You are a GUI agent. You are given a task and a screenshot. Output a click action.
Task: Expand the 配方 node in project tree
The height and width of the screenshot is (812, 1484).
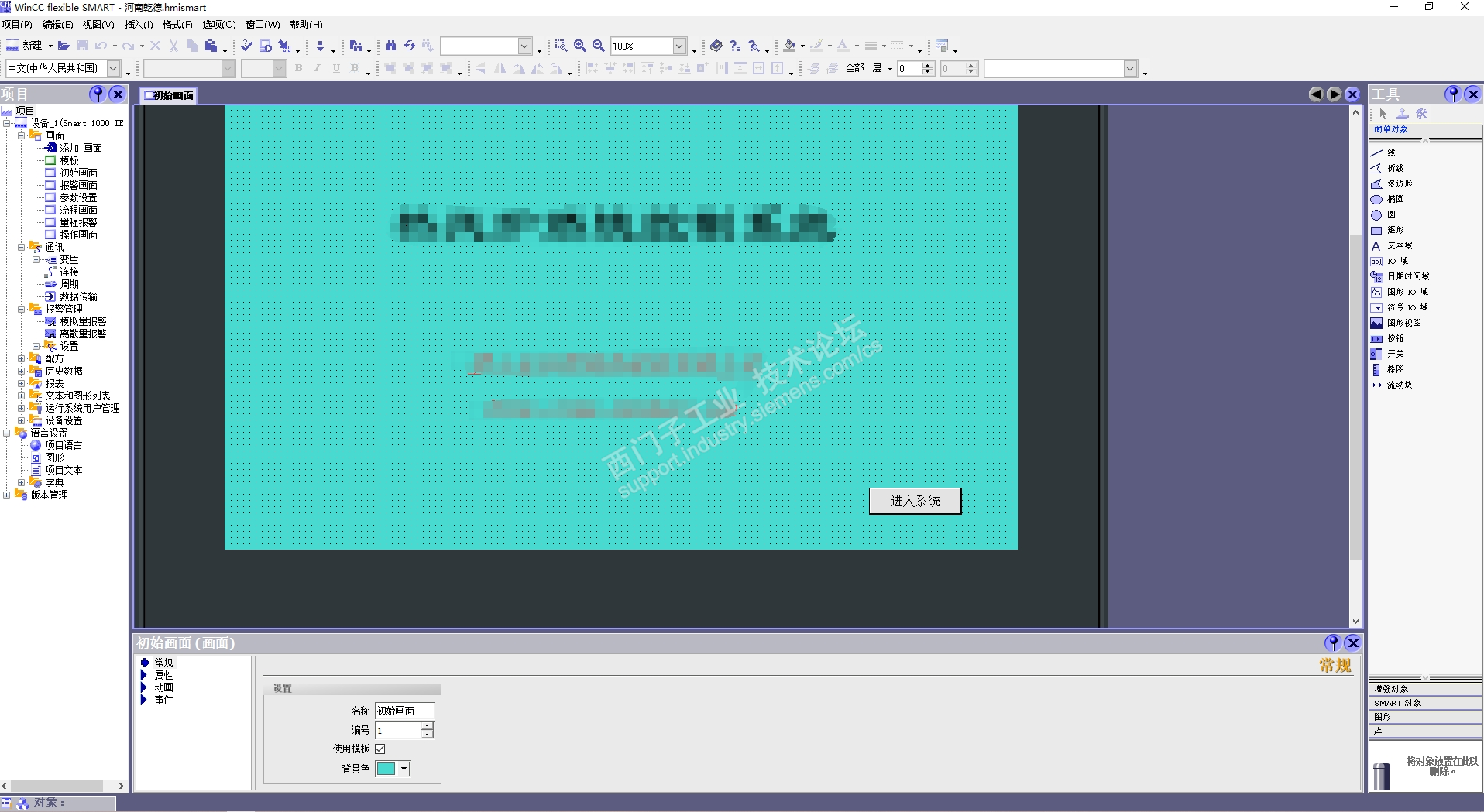pos(22,358)
